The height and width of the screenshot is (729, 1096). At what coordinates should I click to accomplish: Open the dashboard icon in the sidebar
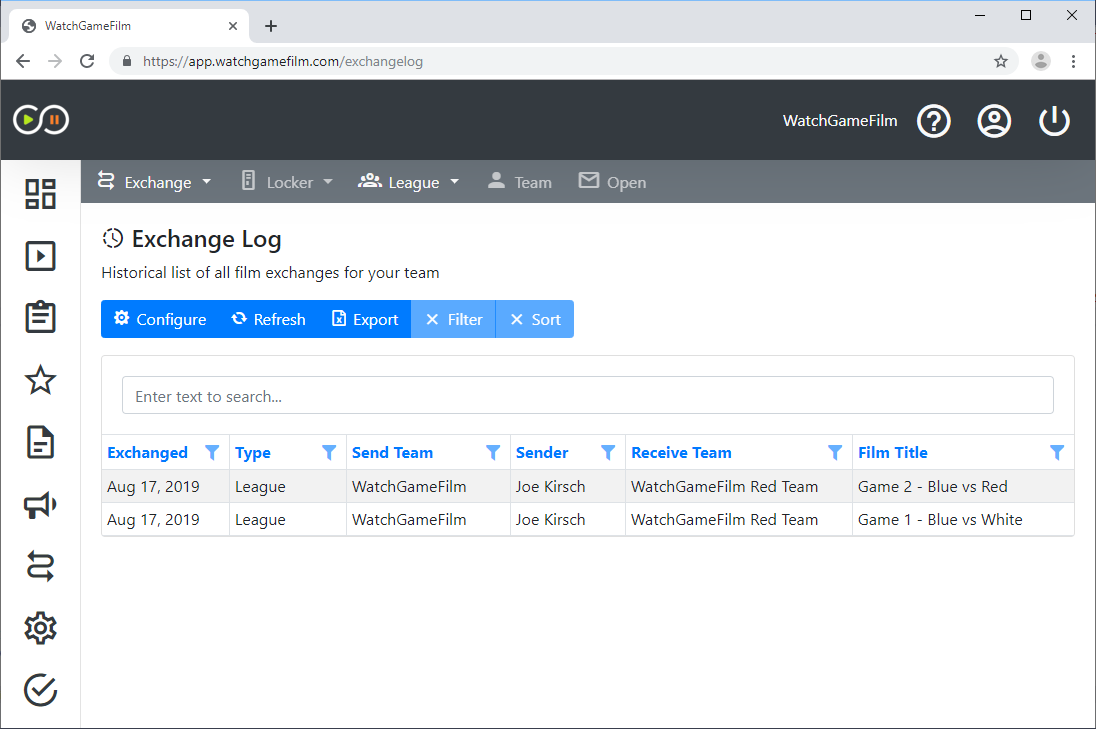[x=40, y=194]
